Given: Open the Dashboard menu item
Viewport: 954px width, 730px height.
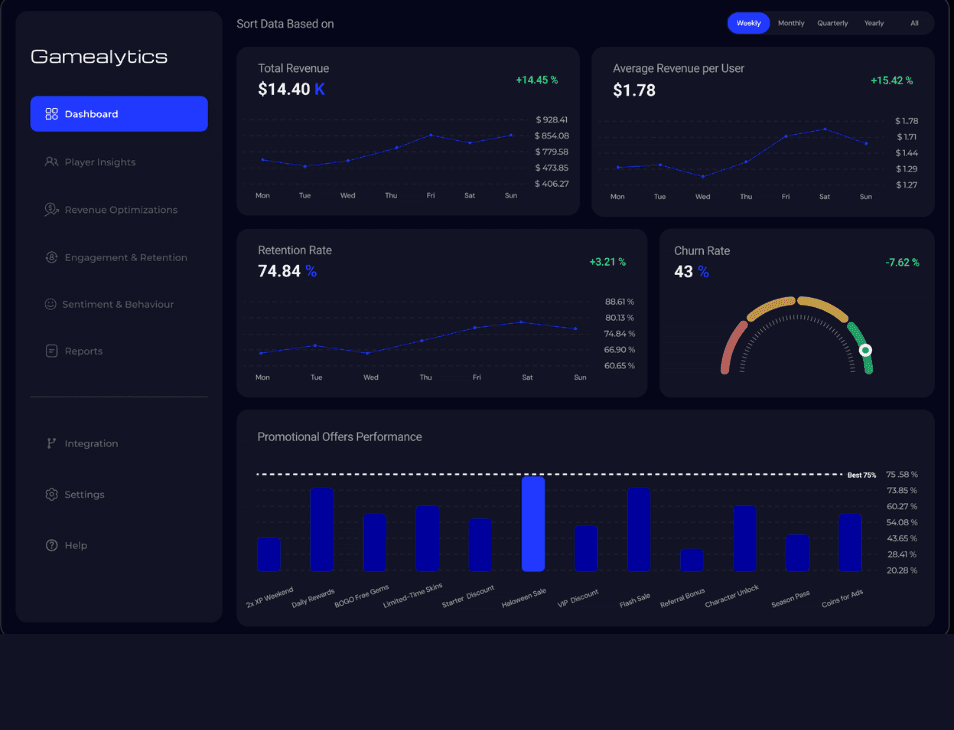Looking at the screenshot, I should point(119,114).
